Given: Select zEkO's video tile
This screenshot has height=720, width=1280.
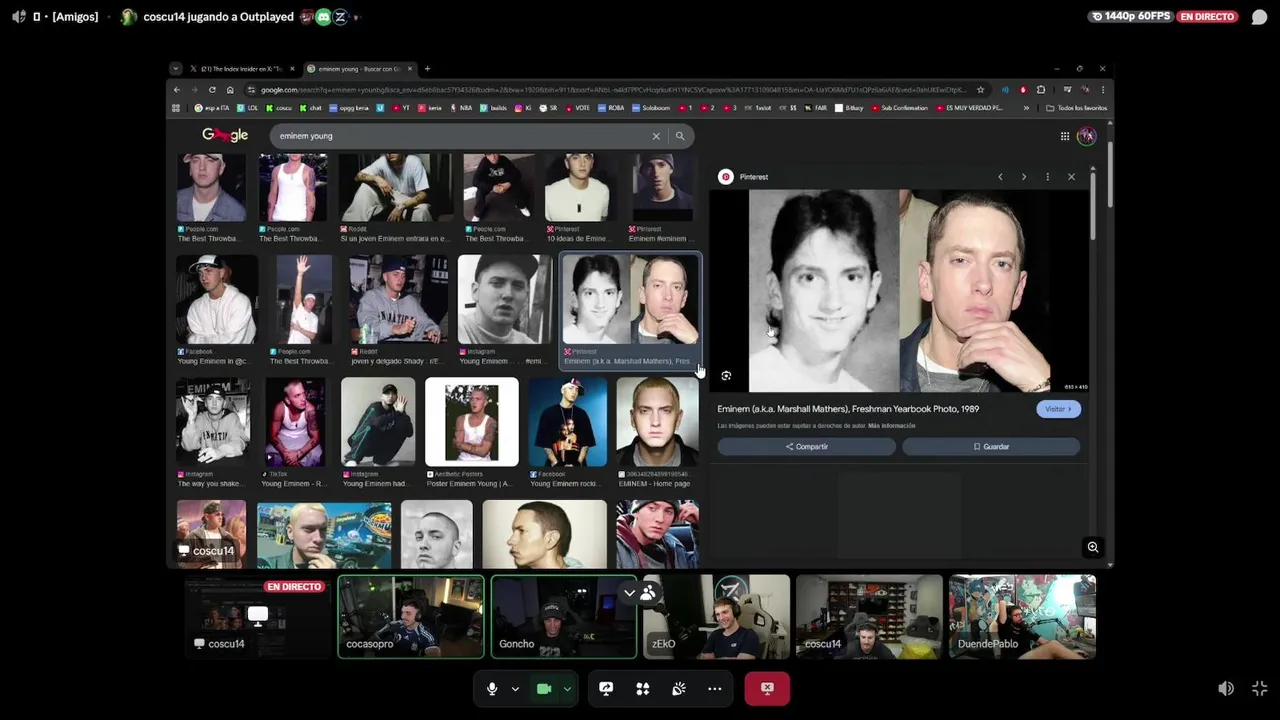Looking at the screenshot, I should tap(716, 617).
